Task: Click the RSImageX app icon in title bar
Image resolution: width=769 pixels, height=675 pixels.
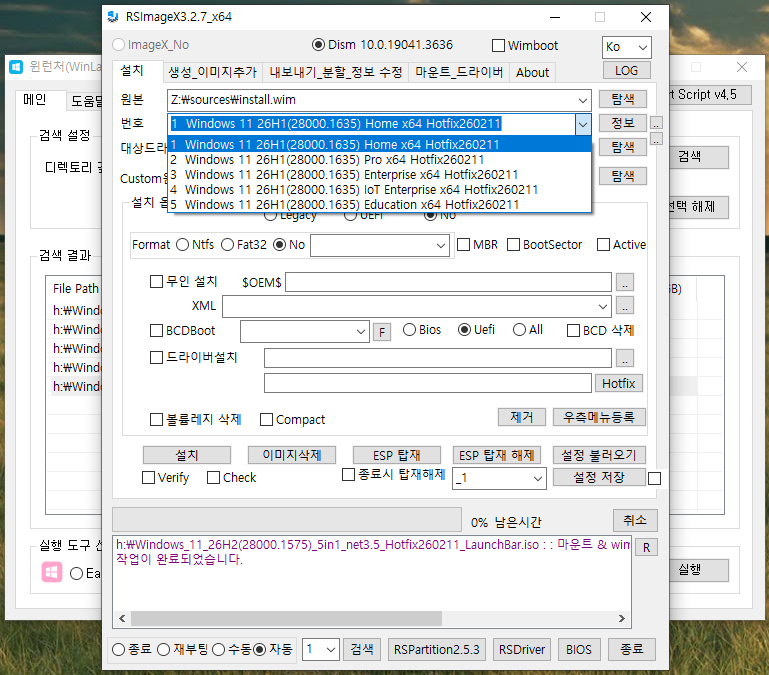Action: (113, 17)
